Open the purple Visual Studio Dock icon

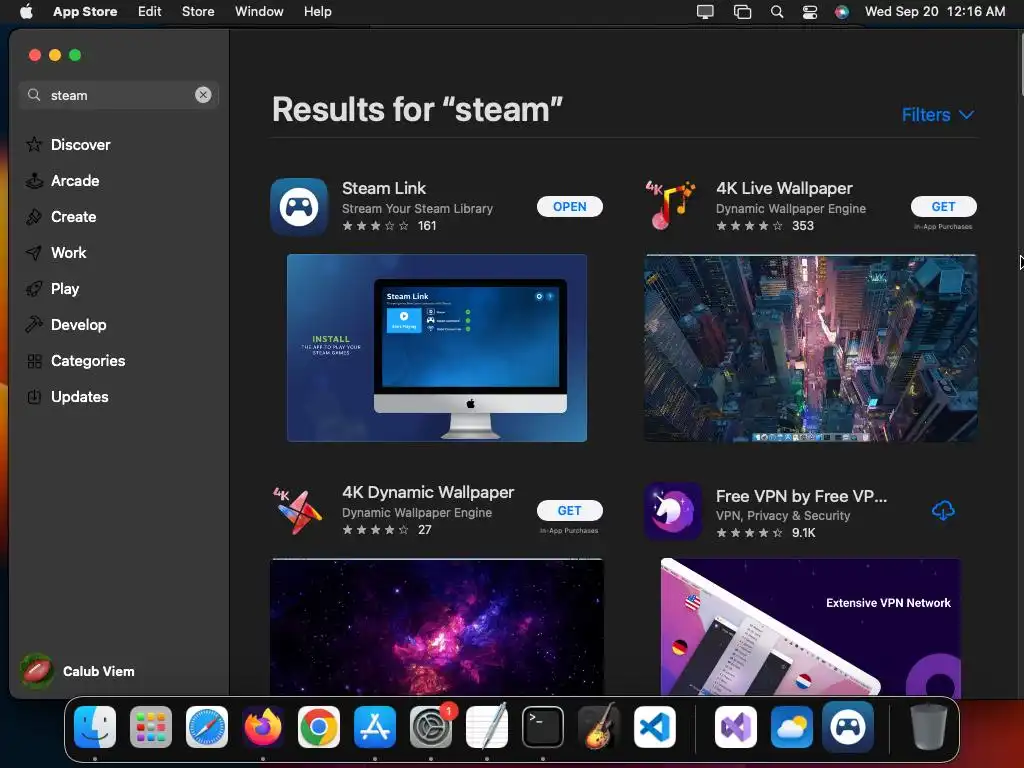736,727
